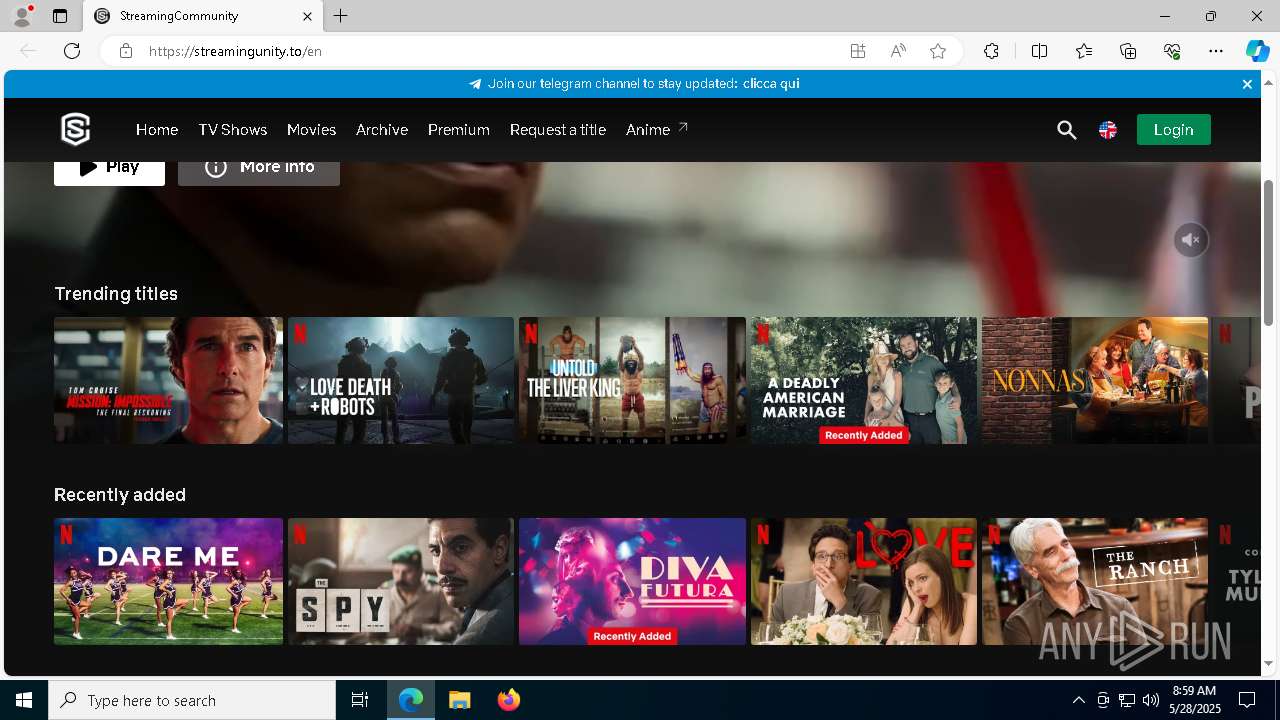Open The Ranch thumbnail
The image size is (1280, 720).
click(1095, 581)
